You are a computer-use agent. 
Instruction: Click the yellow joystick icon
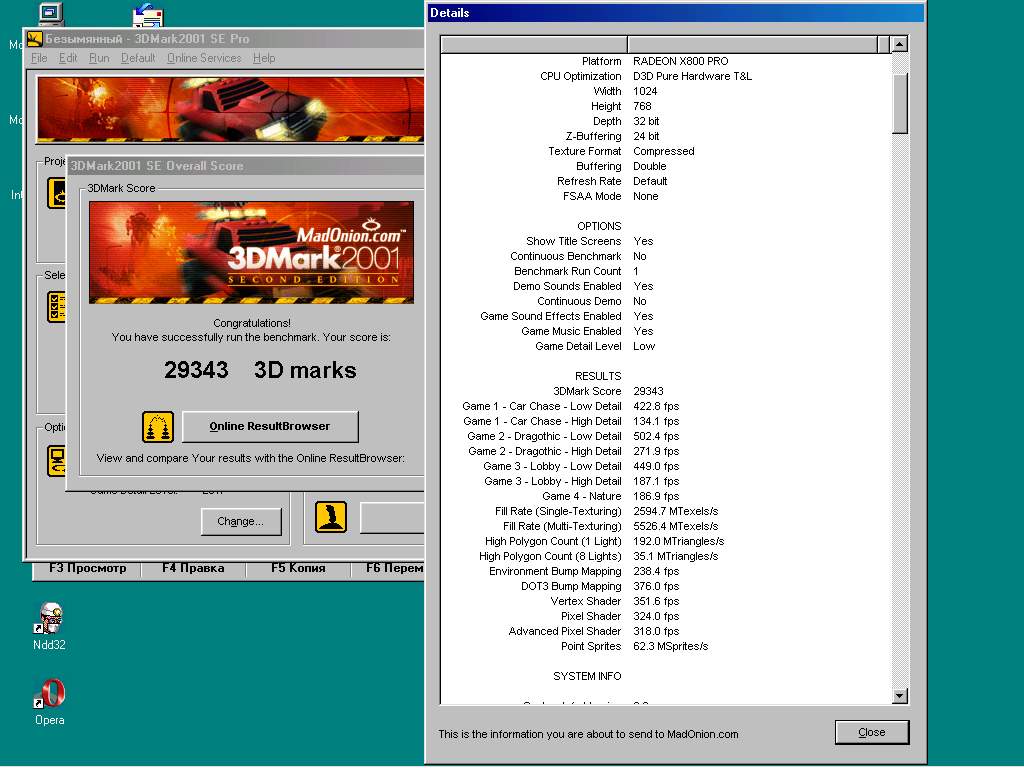coord(331,517)
